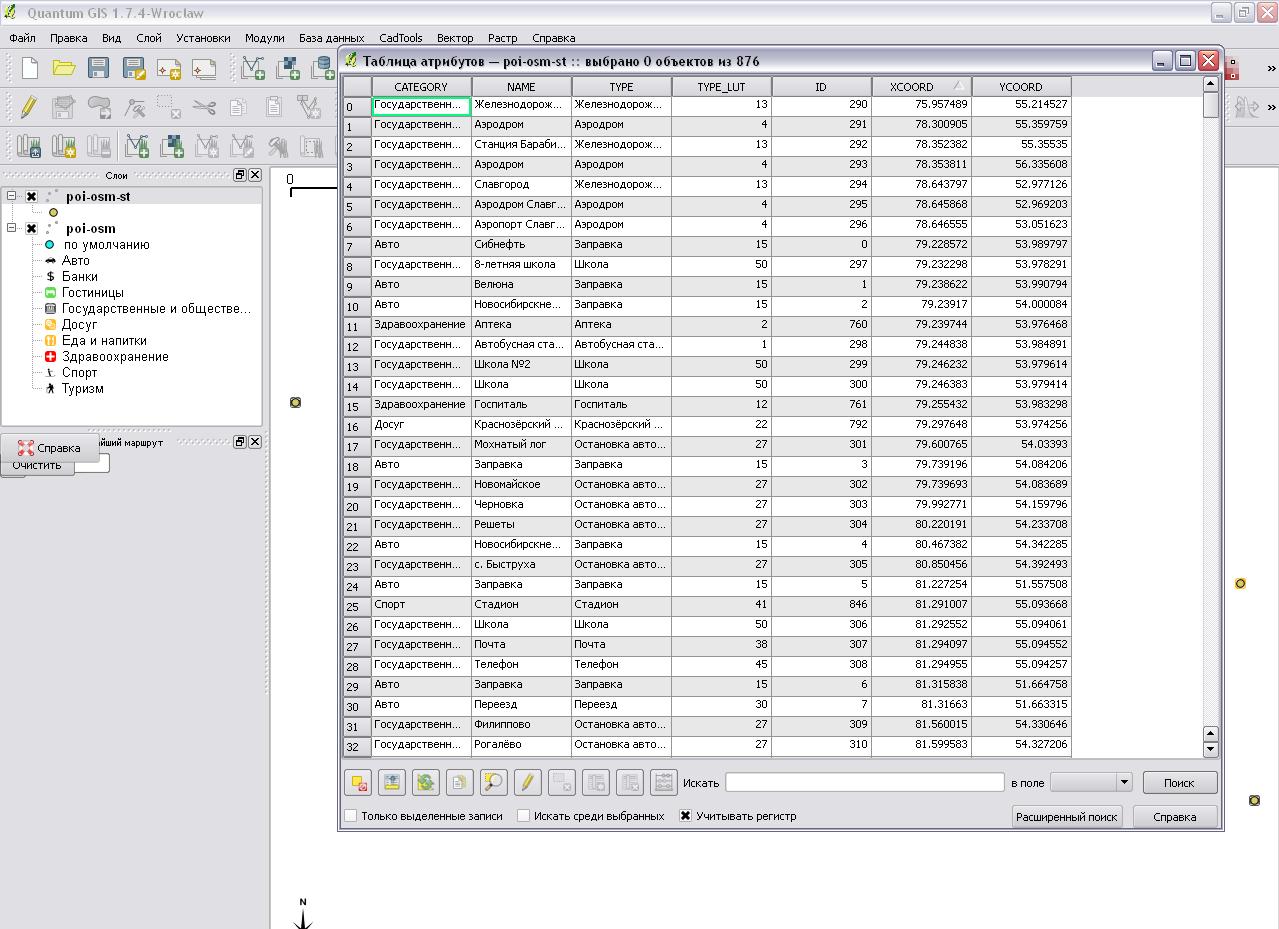Select the pencil edit icon in the attribute table
The image size is (1279, 929).
[x=527, y=782]
